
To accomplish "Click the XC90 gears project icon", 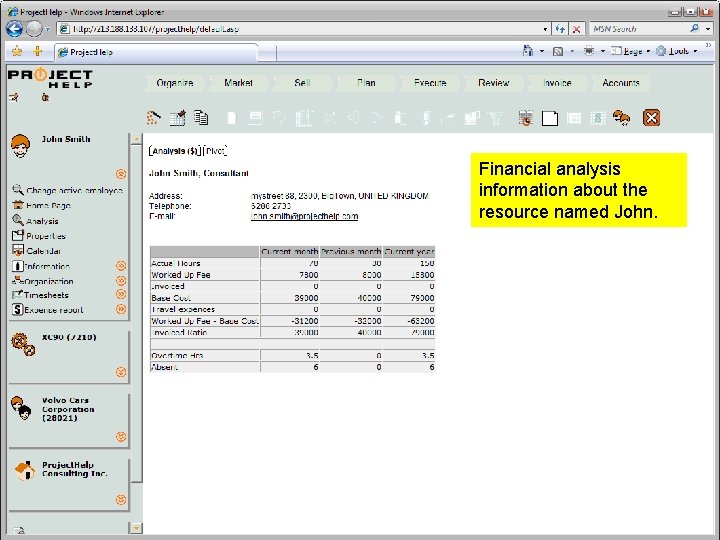I will coord(23,344).
